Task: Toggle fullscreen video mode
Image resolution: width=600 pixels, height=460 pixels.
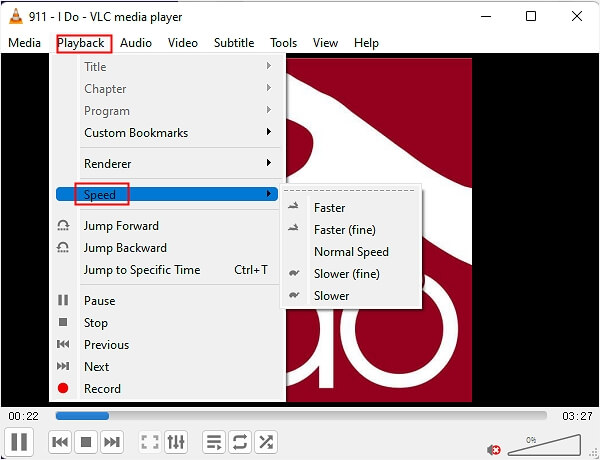Action: [x=150, y=442]
